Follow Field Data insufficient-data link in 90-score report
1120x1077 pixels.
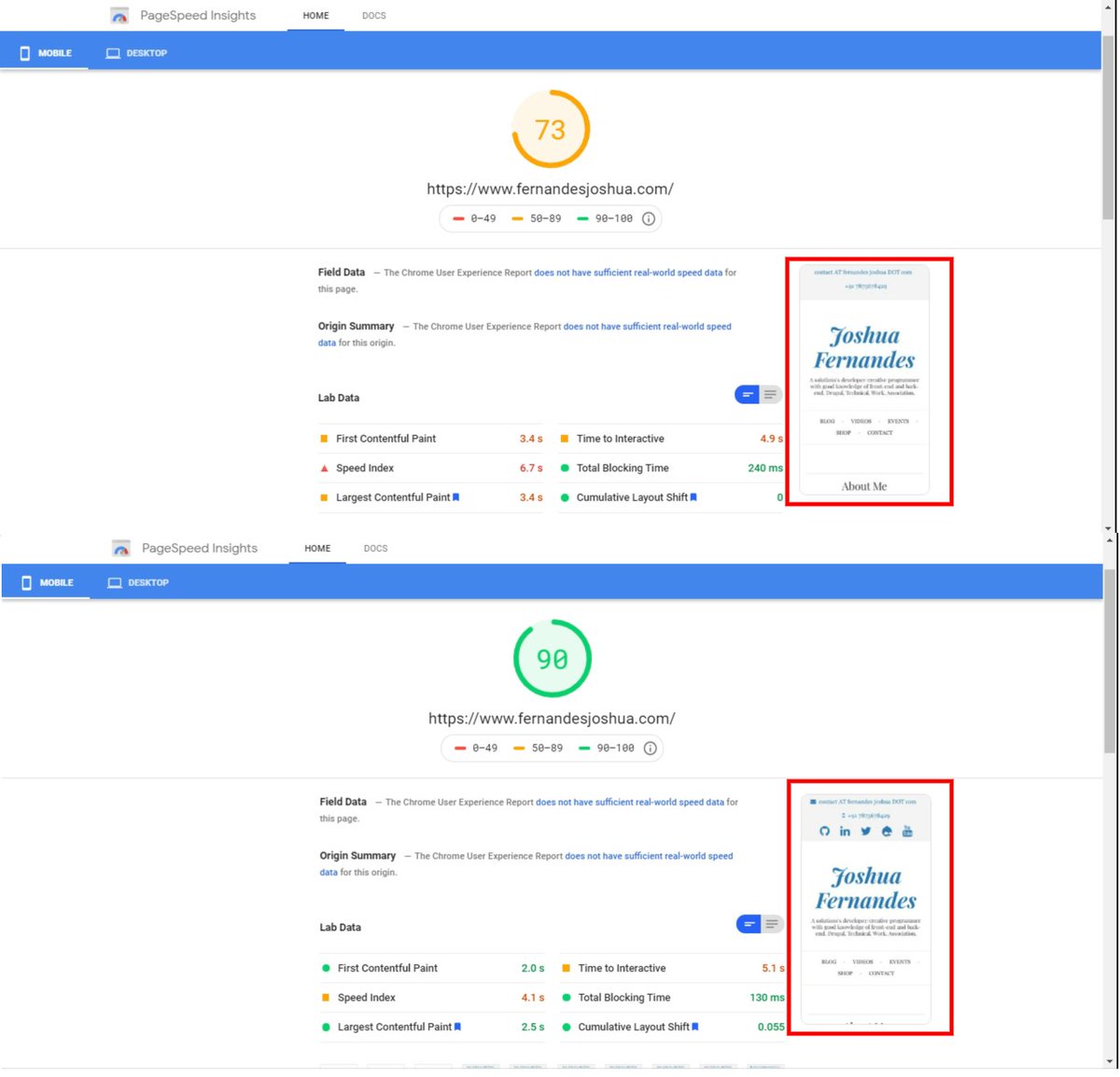630,803
